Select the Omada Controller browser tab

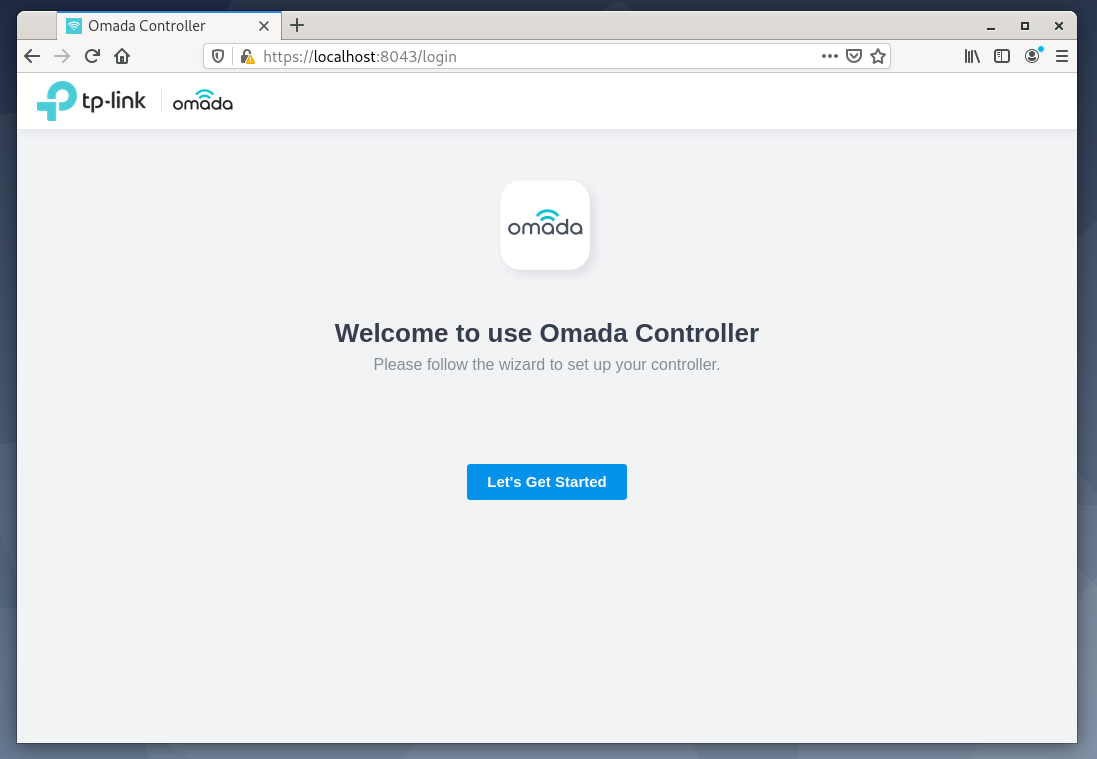coord(169,26)
